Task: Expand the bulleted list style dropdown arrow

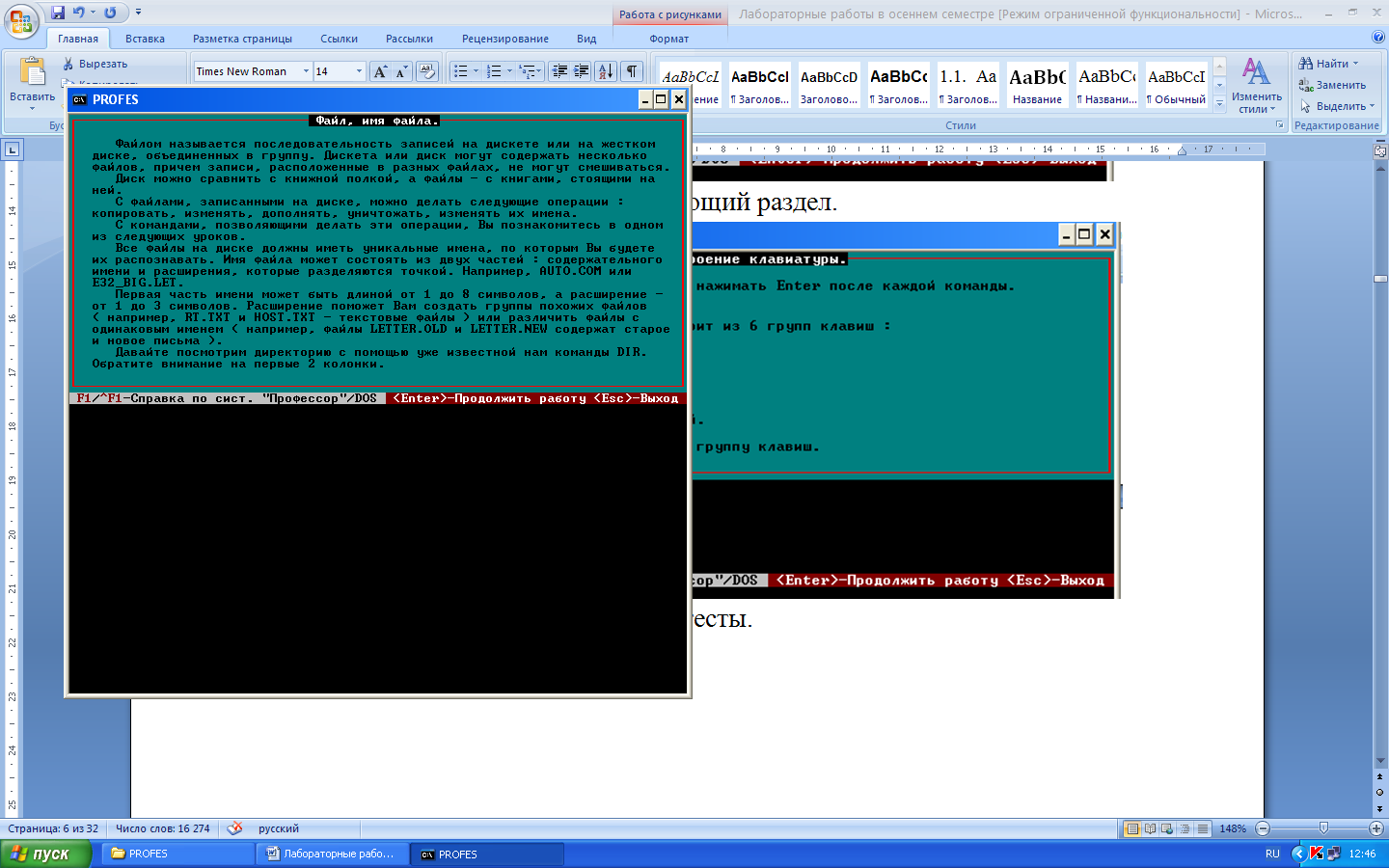Action: point(476,71)
